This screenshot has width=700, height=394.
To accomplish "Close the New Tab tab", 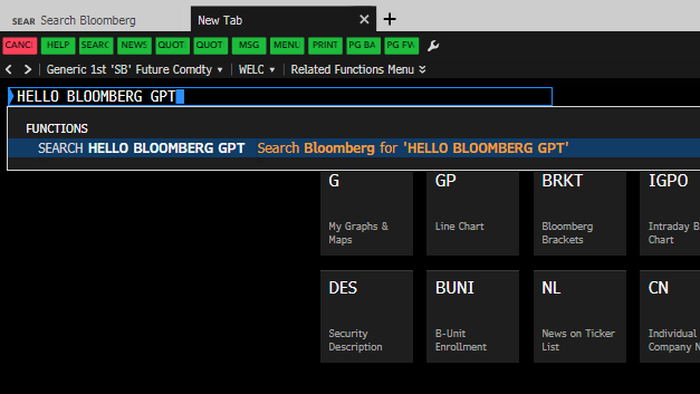I will (364, 20).
